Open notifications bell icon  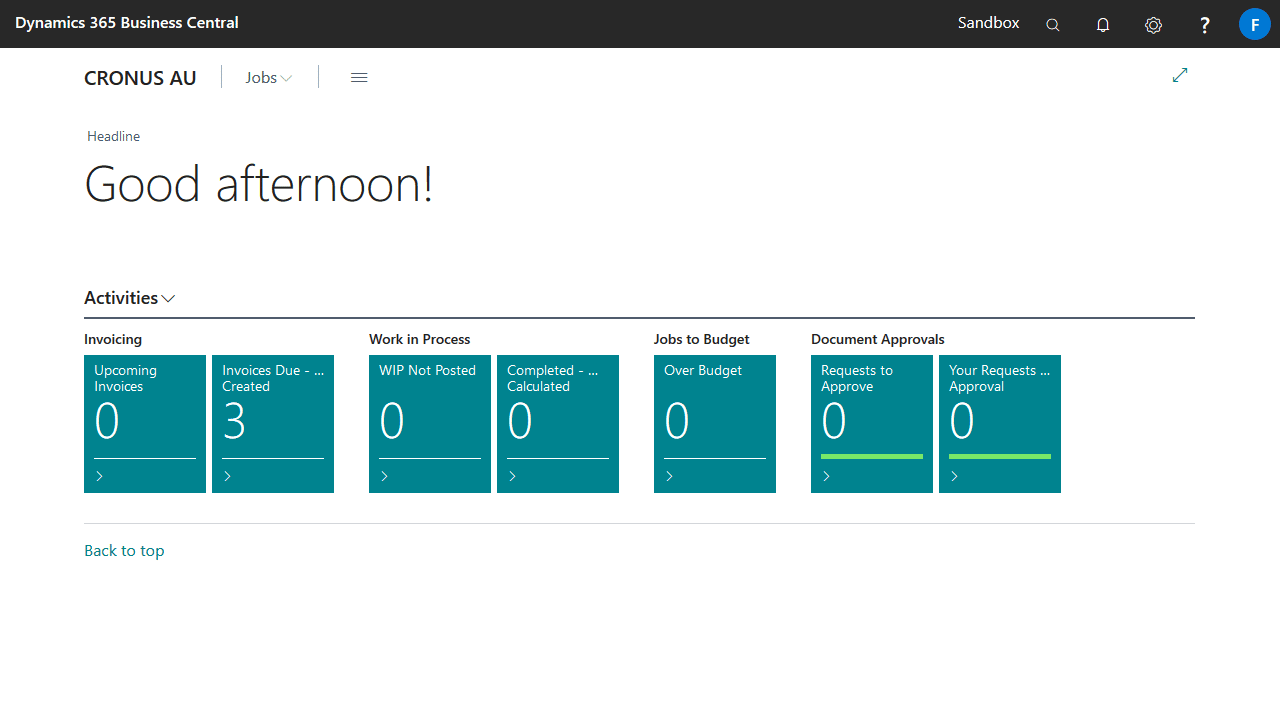pos(1103,25)
